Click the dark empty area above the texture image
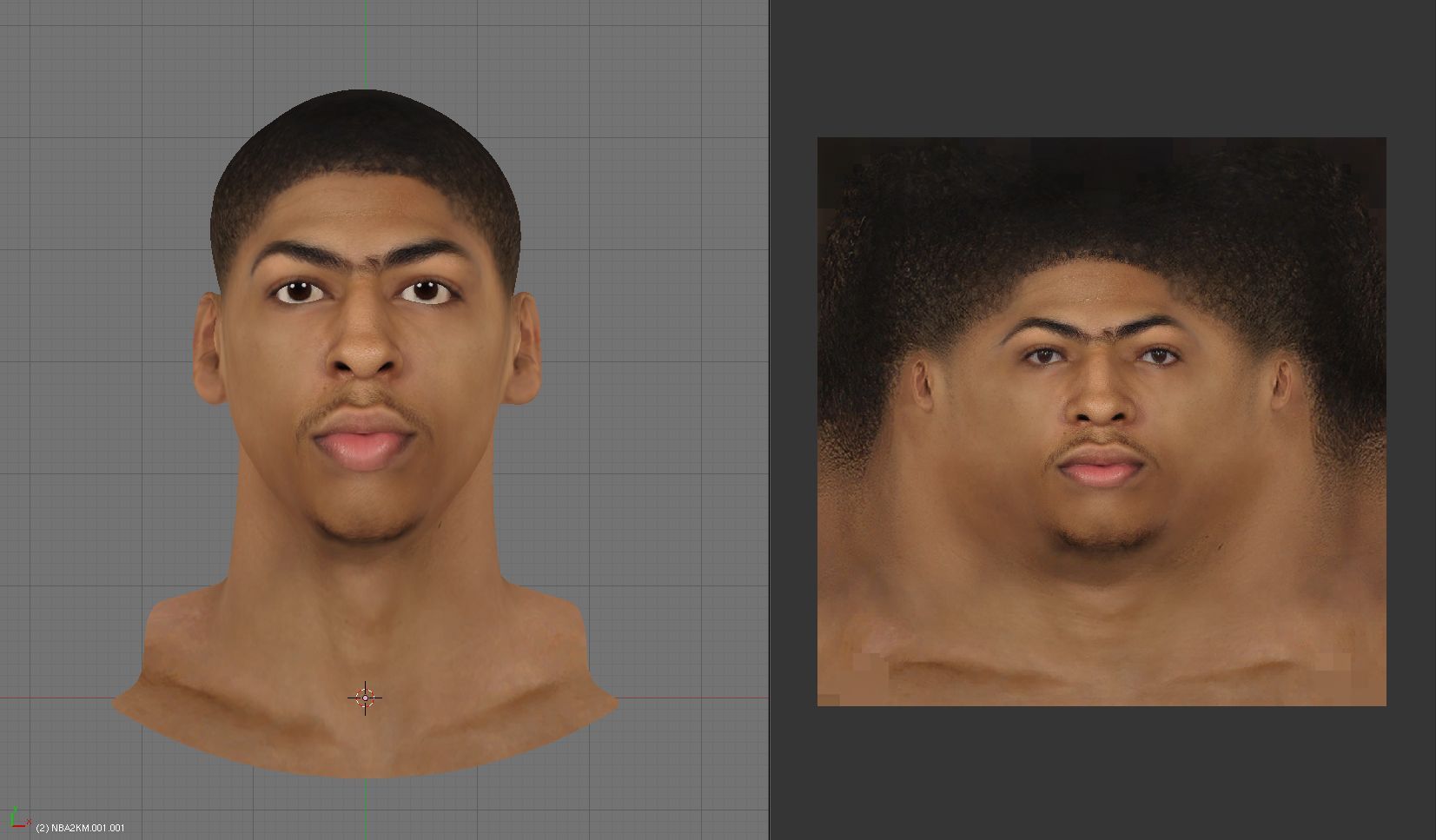This screenshot has height=840, width=1436. click(x=1101, y=68)
